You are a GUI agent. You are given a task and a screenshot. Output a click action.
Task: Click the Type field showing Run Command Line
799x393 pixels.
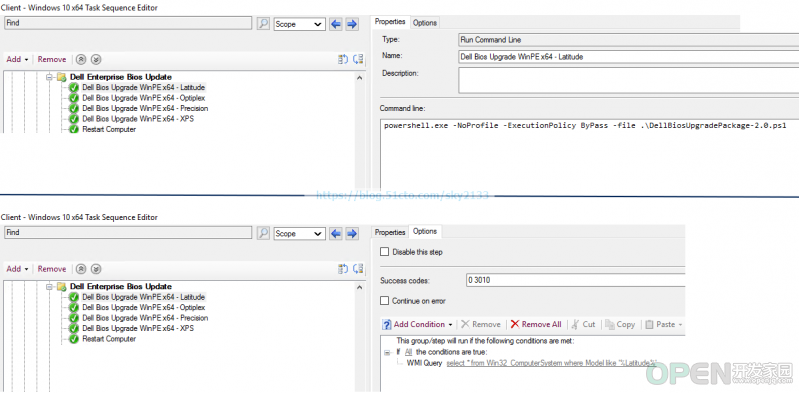(629, 40)
